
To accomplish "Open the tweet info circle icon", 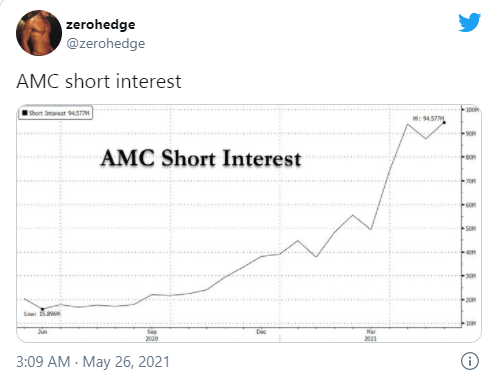I will [x=470, y=361].
